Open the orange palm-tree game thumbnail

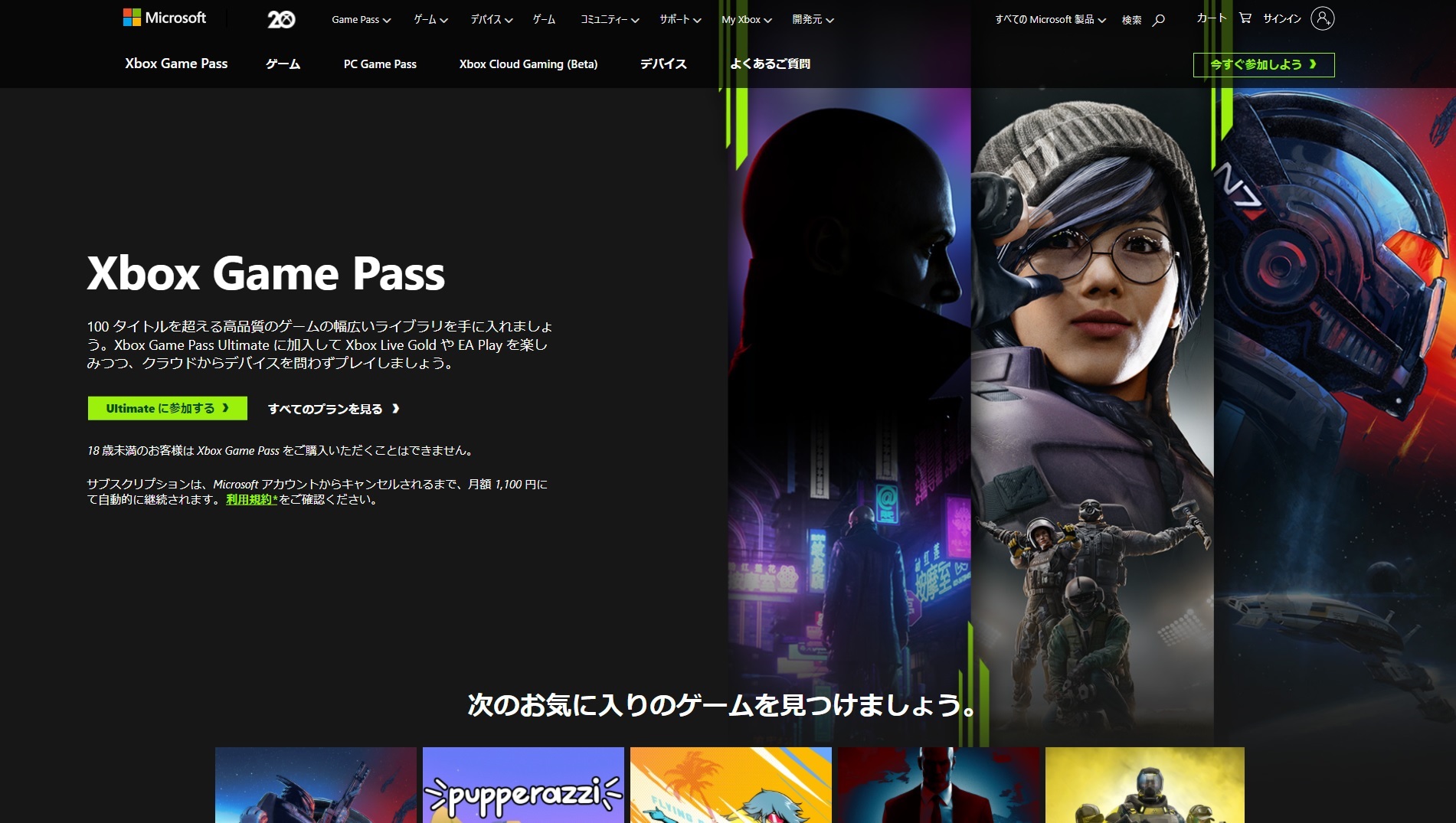[x=731, y=785]
